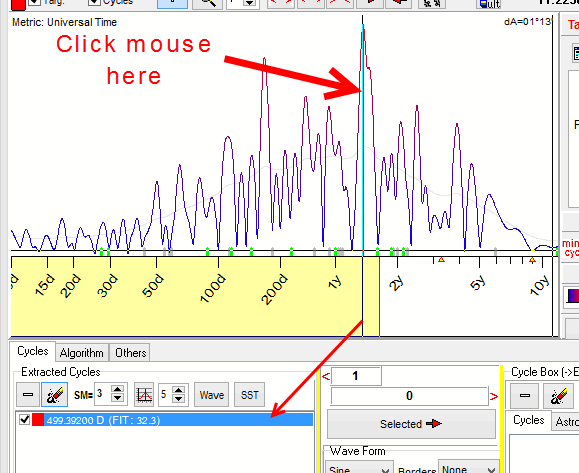The image size is (579, 473).
Task: Click the eraser icon in Cycle Box
Action: click(557, 395)
